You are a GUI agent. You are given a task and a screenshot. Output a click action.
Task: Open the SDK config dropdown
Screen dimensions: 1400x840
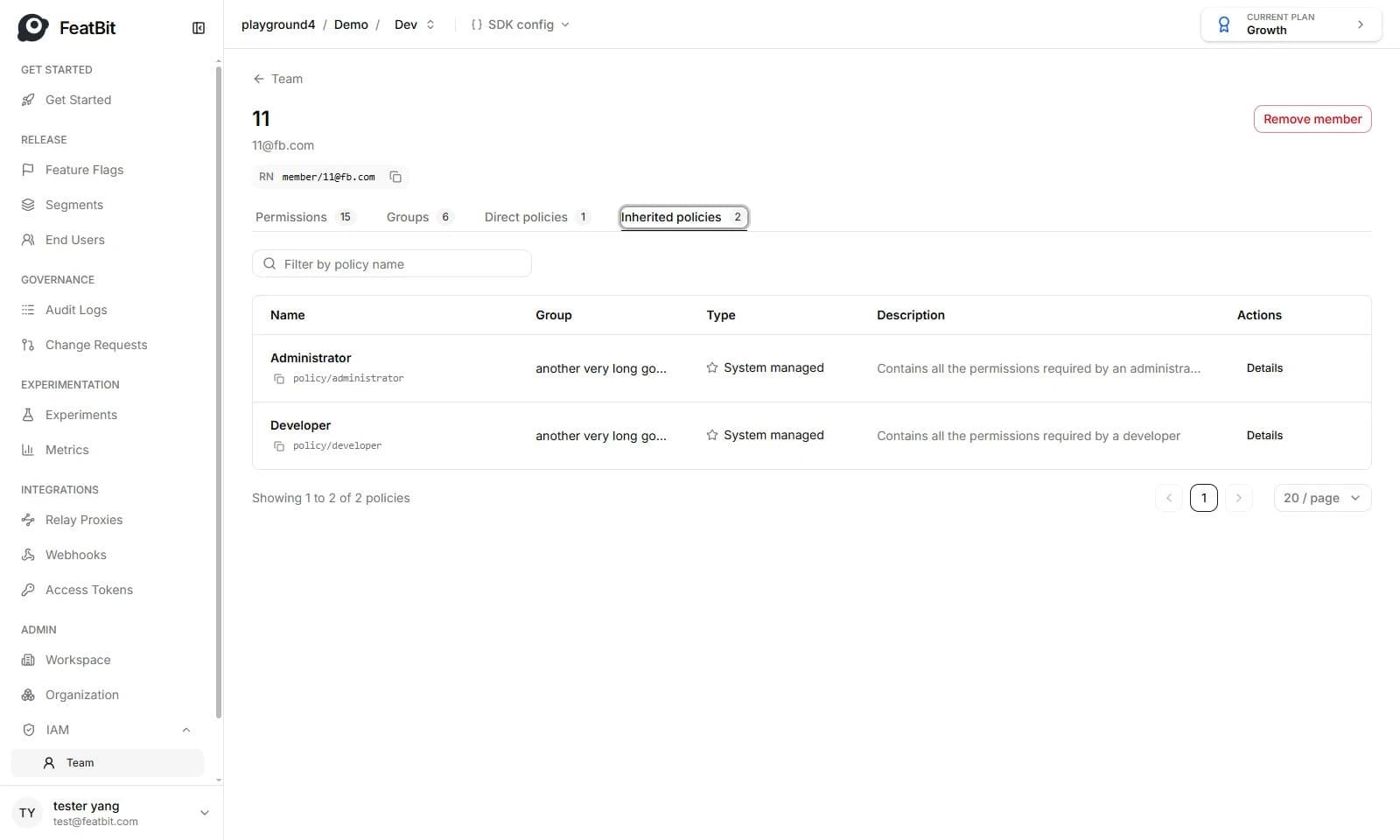click(x=521, y=24)
